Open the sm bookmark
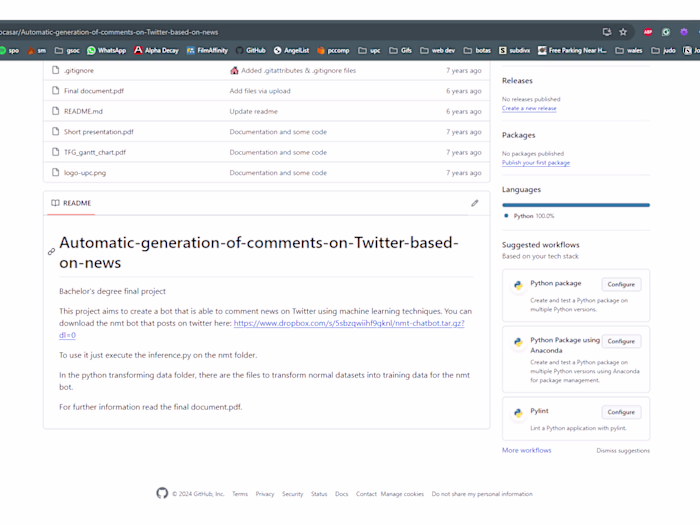 click(x=37, y=50)
